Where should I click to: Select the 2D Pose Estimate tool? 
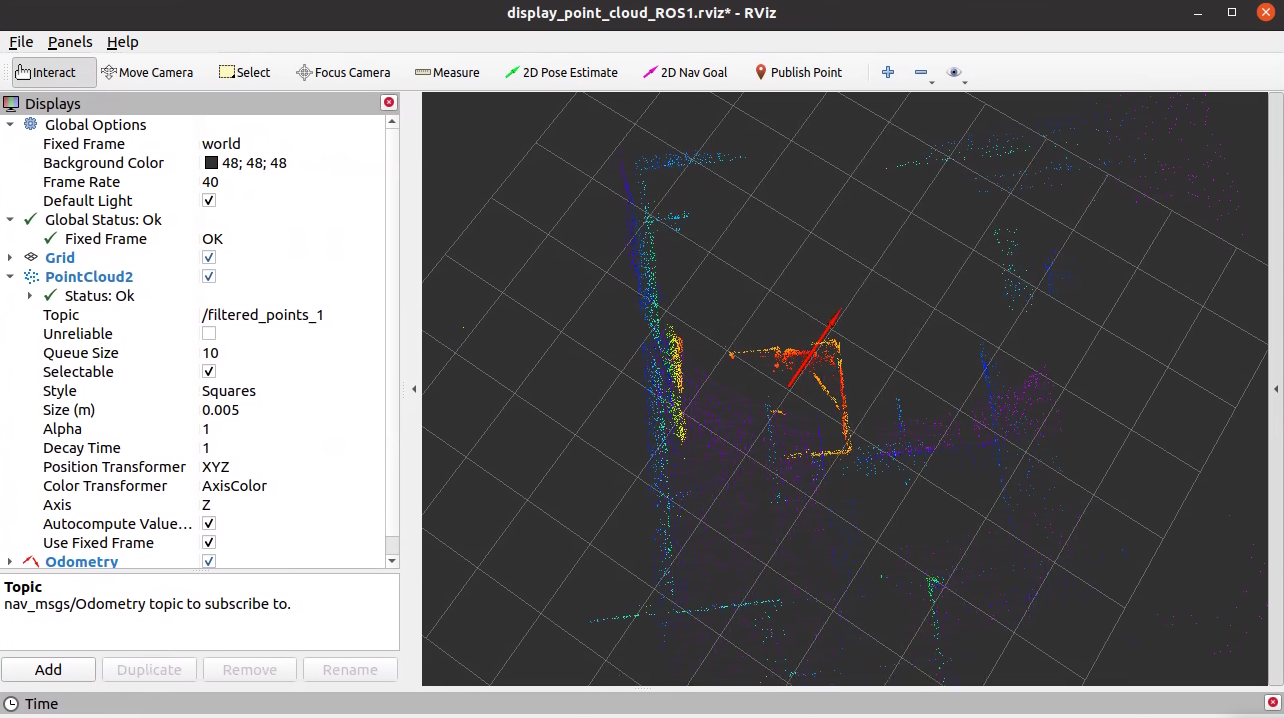[x=562, y=72]
